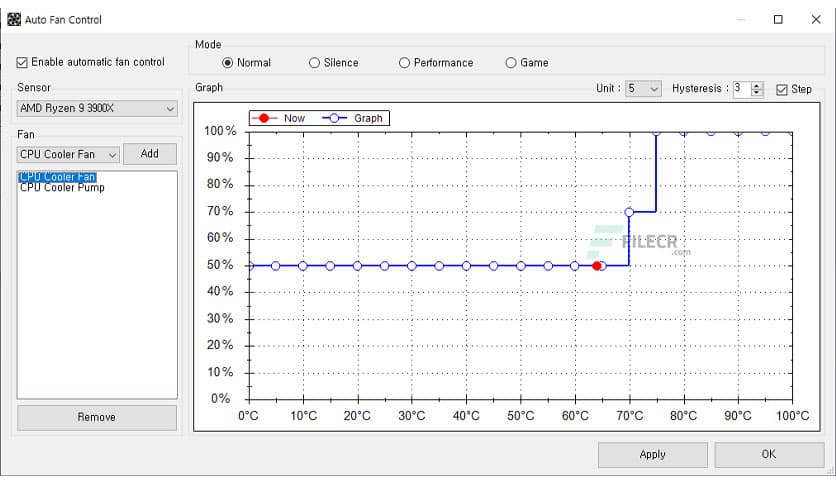Click the Remove button
Image resolution: width=836 pixels, height=484 pixels.
pos(97,417)
